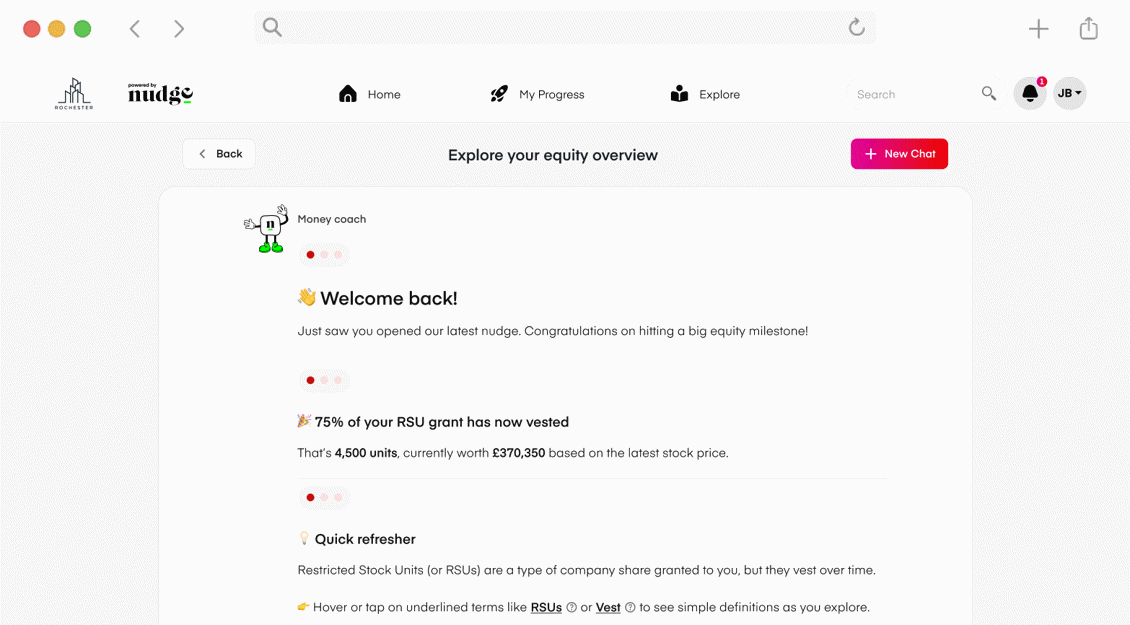Click the nudge logo in the header

pyautogui.click(x=158, y=95)
